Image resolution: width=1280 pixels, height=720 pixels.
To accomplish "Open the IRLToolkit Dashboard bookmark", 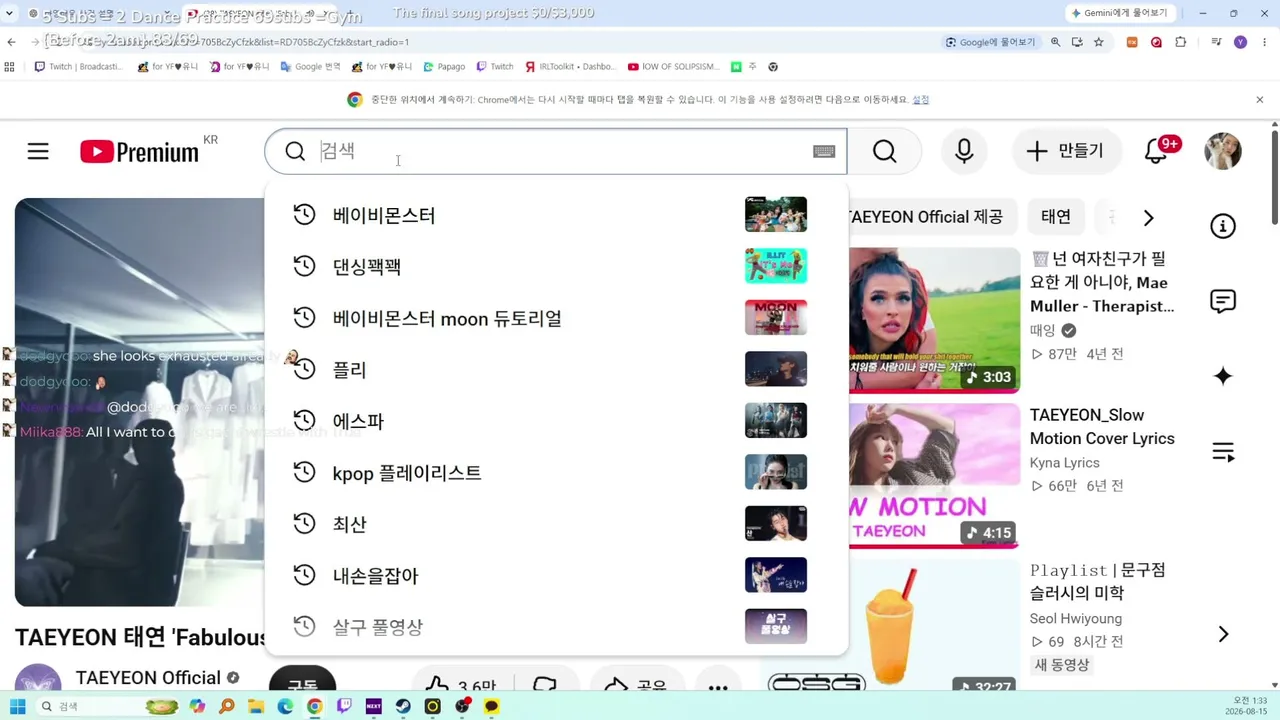I will point(571,67).
